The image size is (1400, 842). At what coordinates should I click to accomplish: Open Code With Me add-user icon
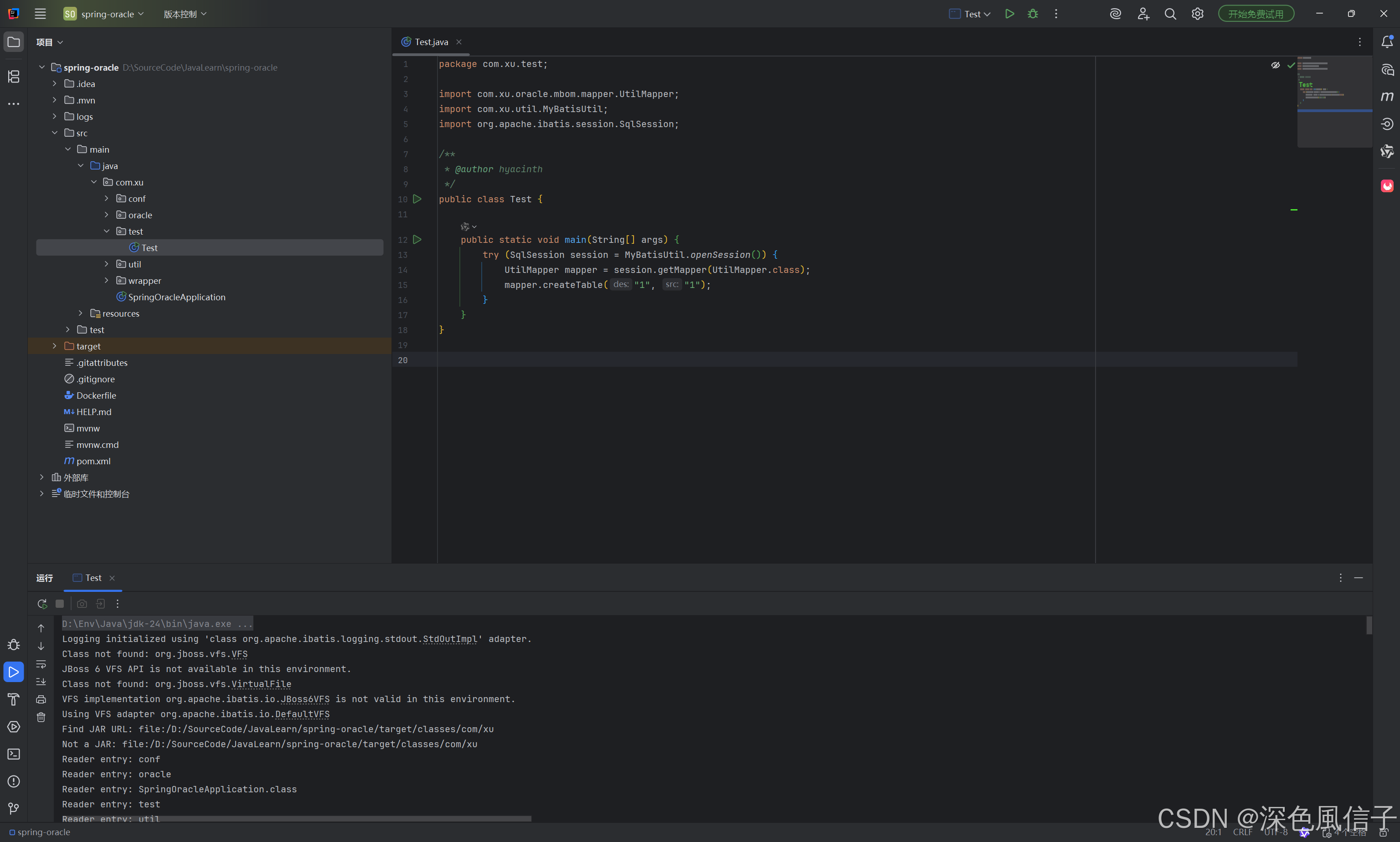tap(1143, 14)
